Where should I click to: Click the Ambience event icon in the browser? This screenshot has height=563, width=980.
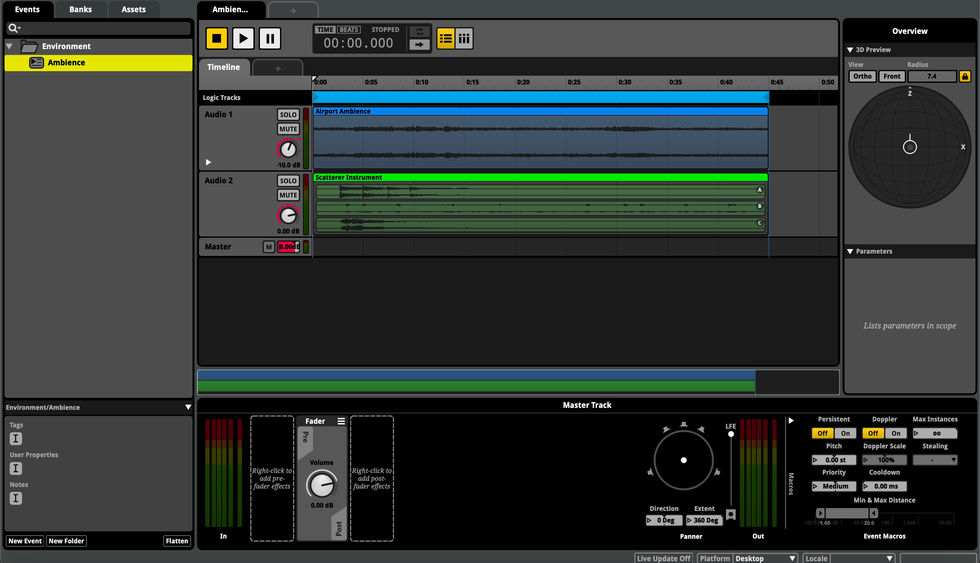[x=36, y=62]
